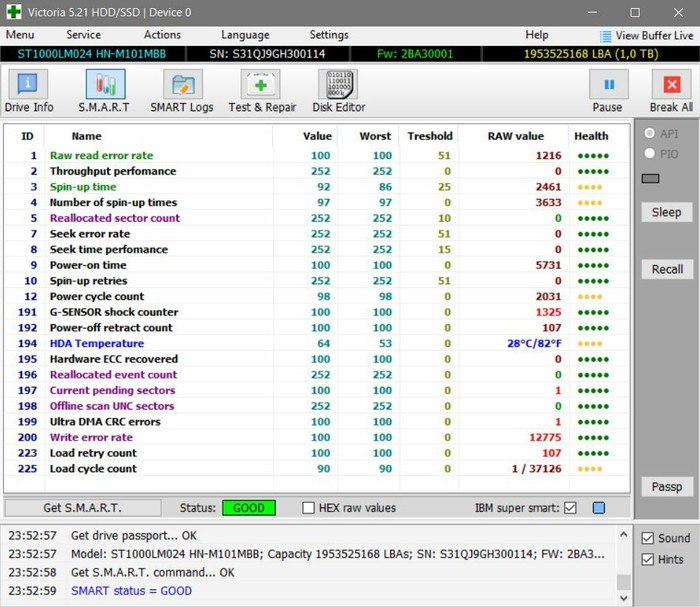Choose the PIO radio button
The image size is (700, 607).
[x=650, y=154]
